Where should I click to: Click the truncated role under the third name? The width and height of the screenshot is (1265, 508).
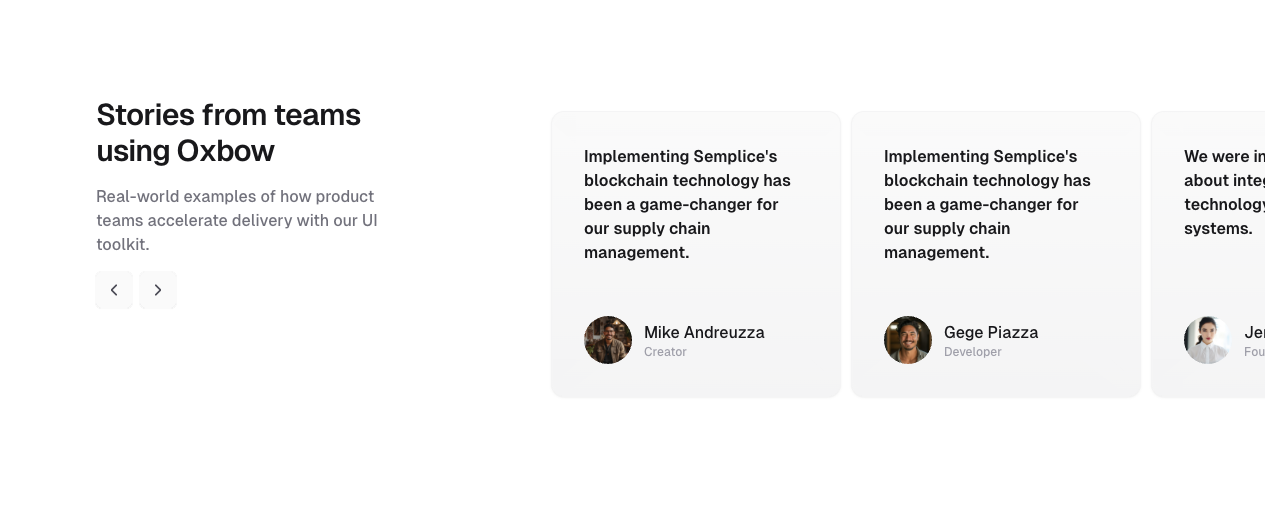1254,352
